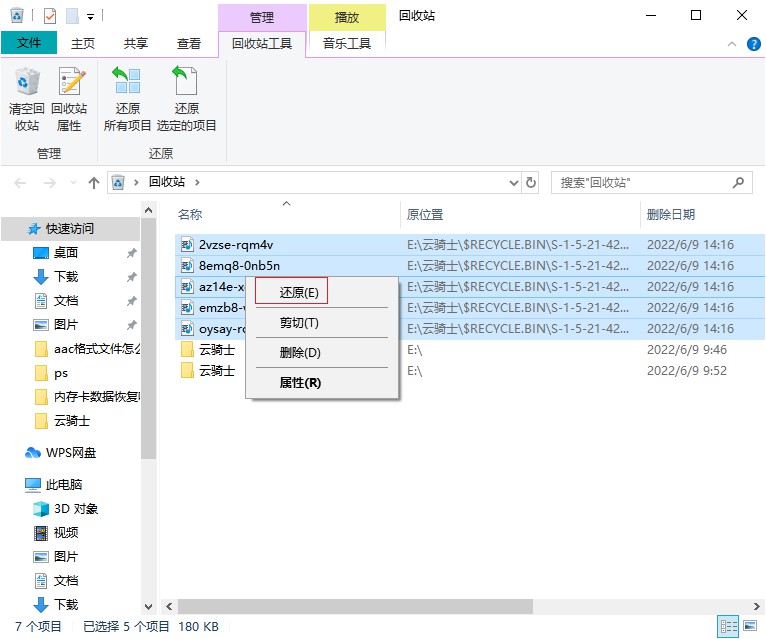Click the audio file icon of oysay
766x639 pixels.
[x=187, y=329]
